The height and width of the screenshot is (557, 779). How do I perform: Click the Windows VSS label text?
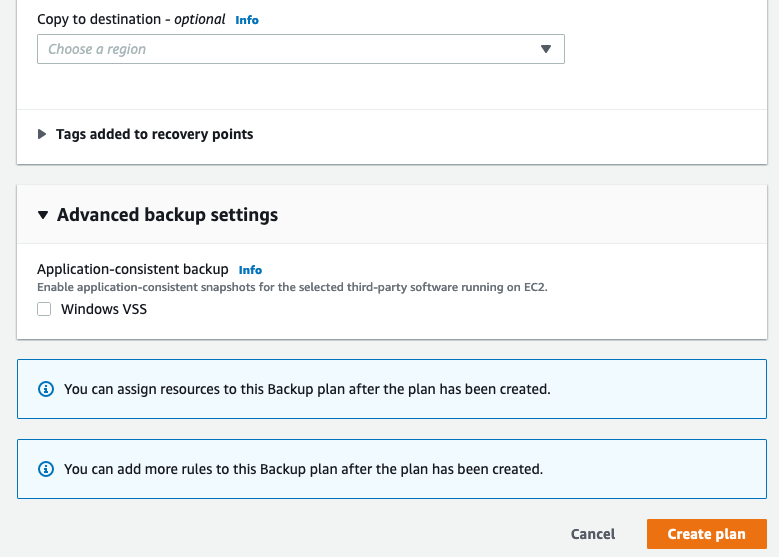104,309
